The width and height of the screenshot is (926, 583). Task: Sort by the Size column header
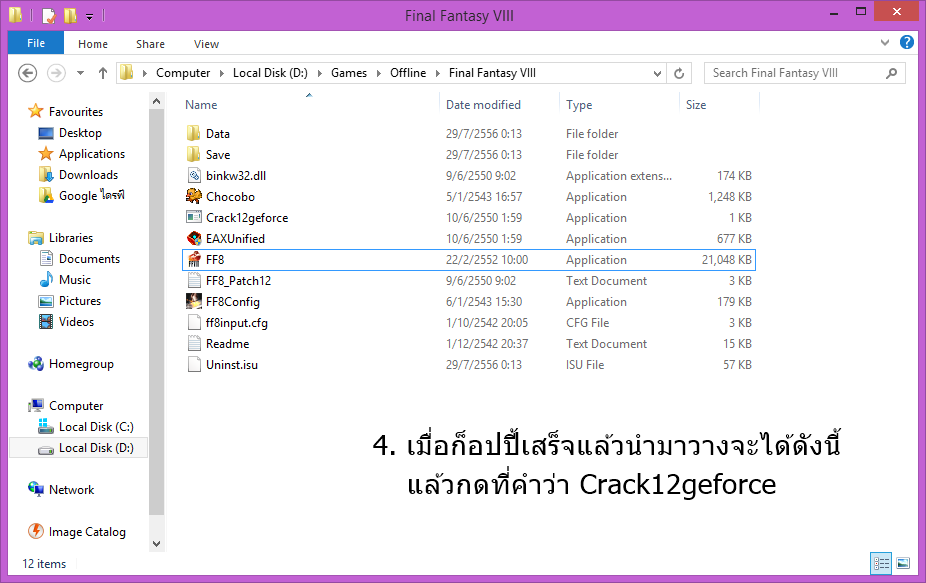click(x=696, y=105)
